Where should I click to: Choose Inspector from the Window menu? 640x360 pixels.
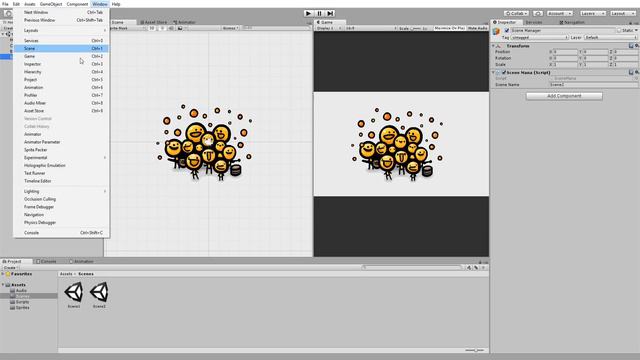(x=62, y=64)
